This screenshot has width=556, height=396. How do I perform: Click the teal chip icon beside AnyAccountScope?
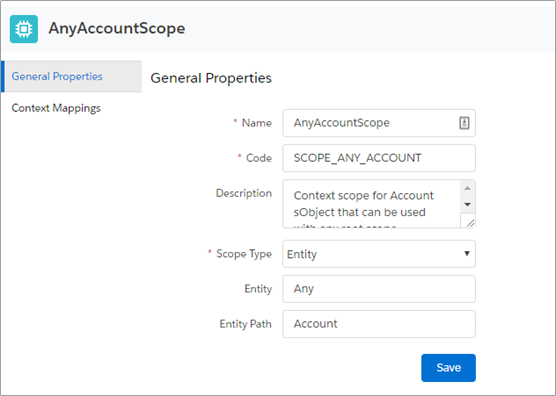pyautogui.click(x=24, y=29)
